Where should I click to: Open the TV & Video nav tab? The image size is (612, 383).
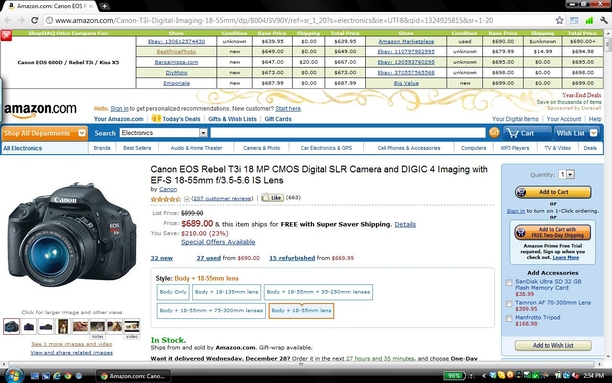click(x=557, y=148)
